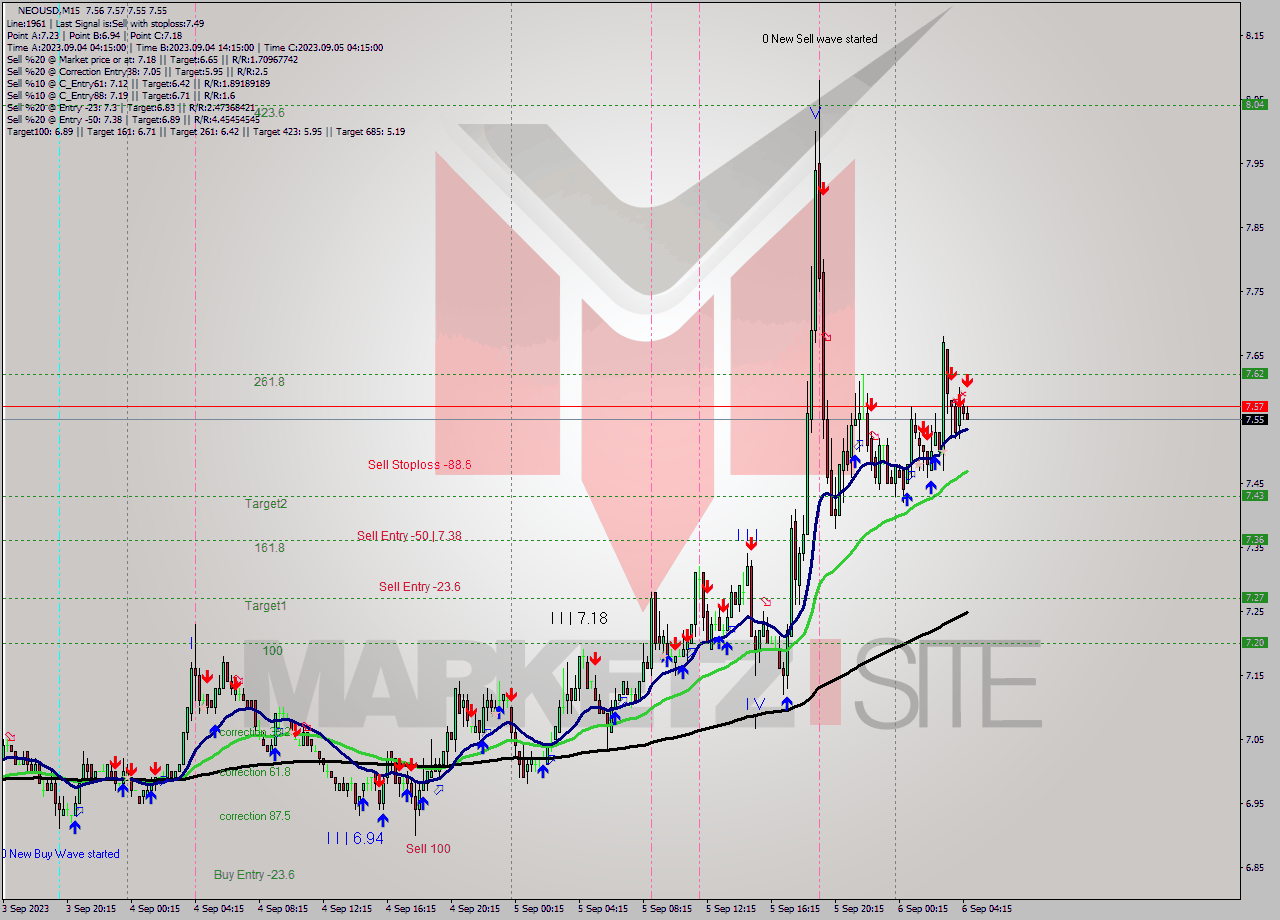Select the 'Sell %20 @ Correction Entry38' line

(x=137, y=71)
